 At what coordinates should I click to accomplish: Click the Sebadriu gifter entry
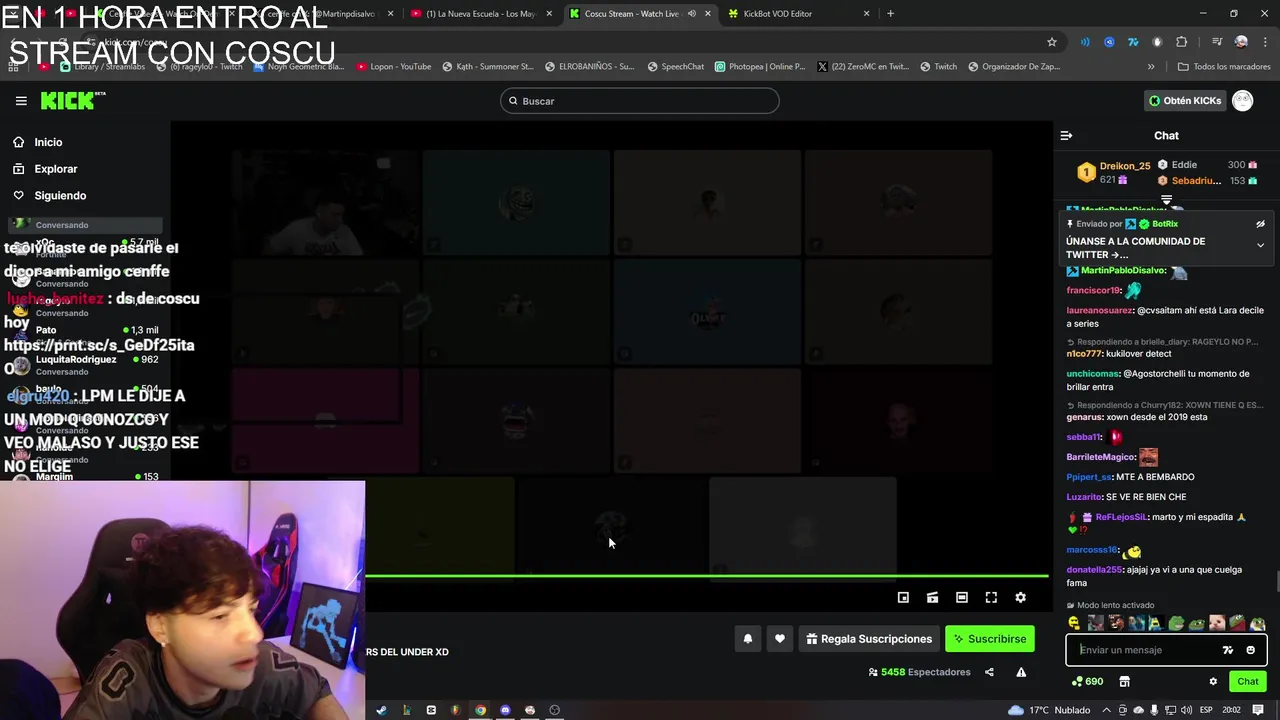(x=1195, y=181)
